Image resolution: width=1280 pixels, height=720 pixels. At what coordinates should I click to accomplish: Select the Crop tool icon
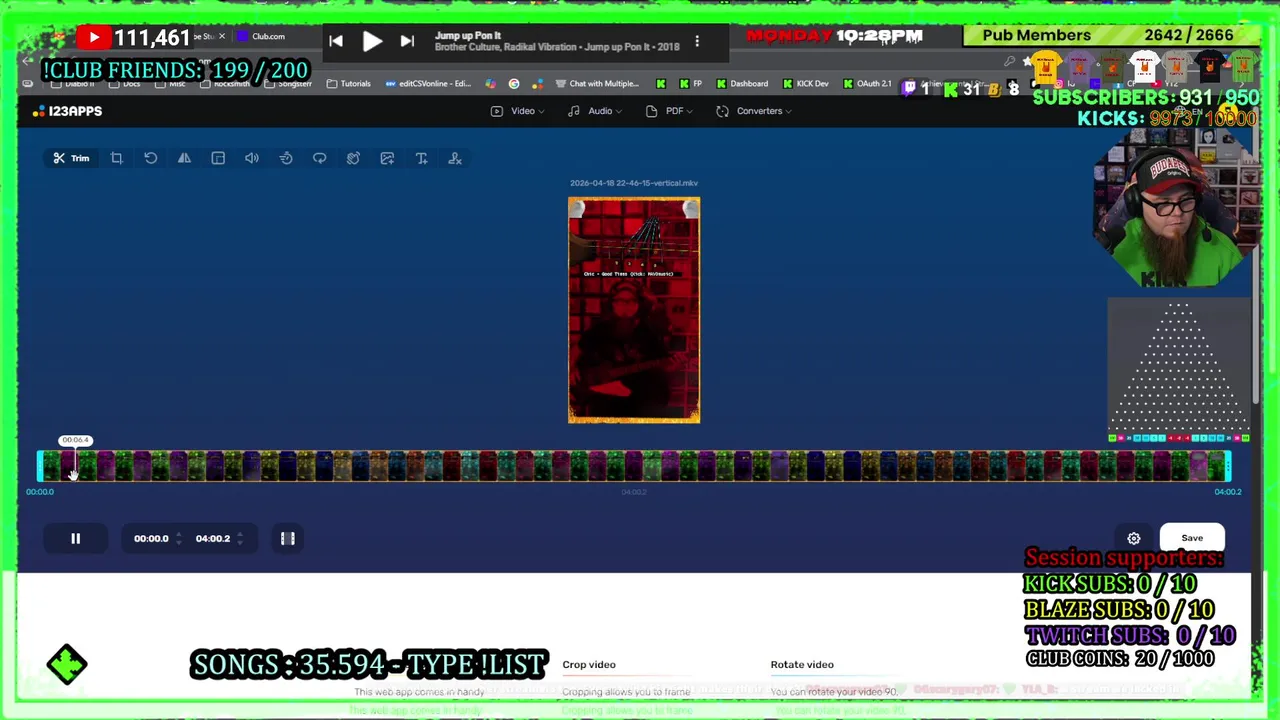click(x=116, y=158)
